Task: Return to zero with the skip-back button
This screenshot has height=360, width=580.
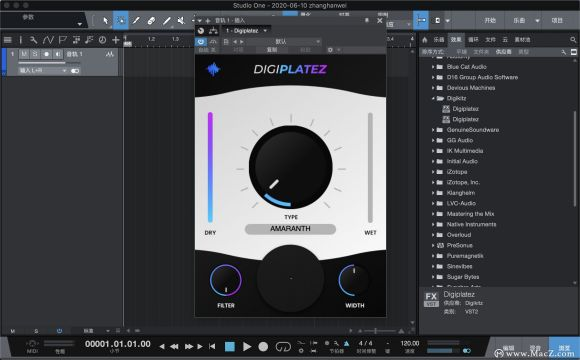Action: click(212, 347)
